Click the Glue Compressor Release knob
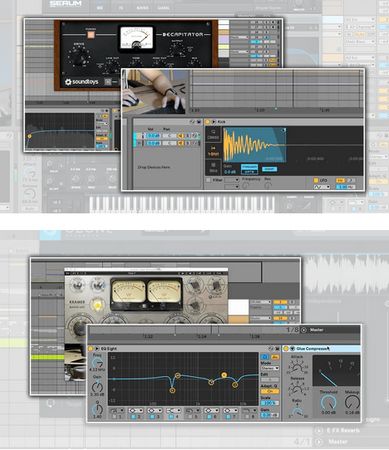This screenshot has width=389, height=450. (x=297, y=389)
